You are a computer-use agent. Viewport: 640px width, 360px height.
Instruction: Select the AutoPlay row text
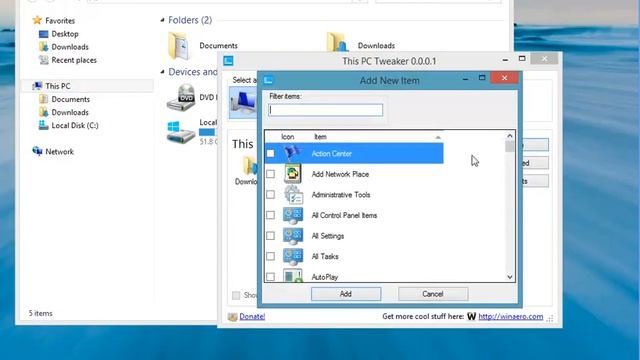pyautogui.click(x=324, y=277)
